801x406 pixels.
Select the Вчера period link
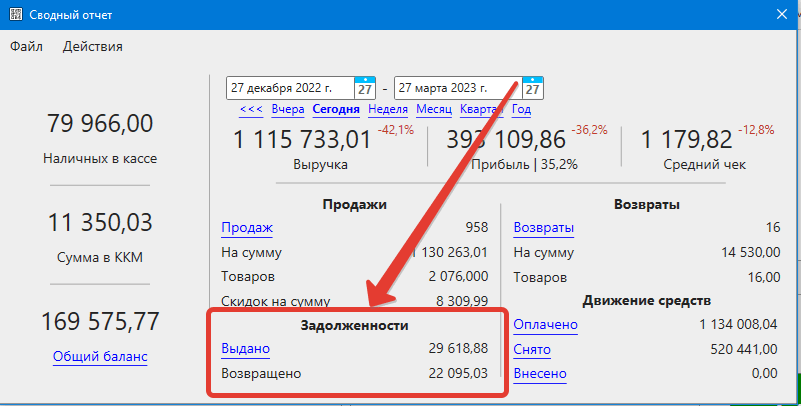click(287, 110)
